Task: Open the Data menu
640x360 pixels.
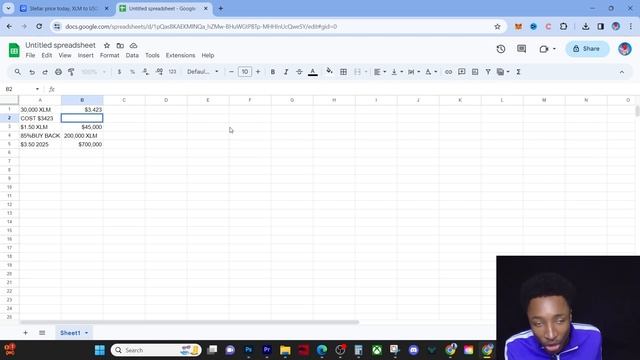Action: coord(132,56)
